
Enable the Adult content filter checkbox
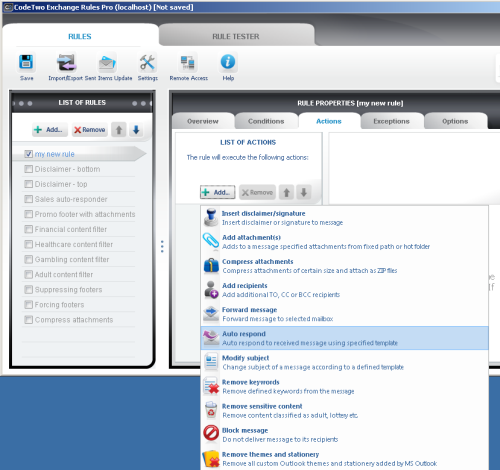click(x=28, y=274)
